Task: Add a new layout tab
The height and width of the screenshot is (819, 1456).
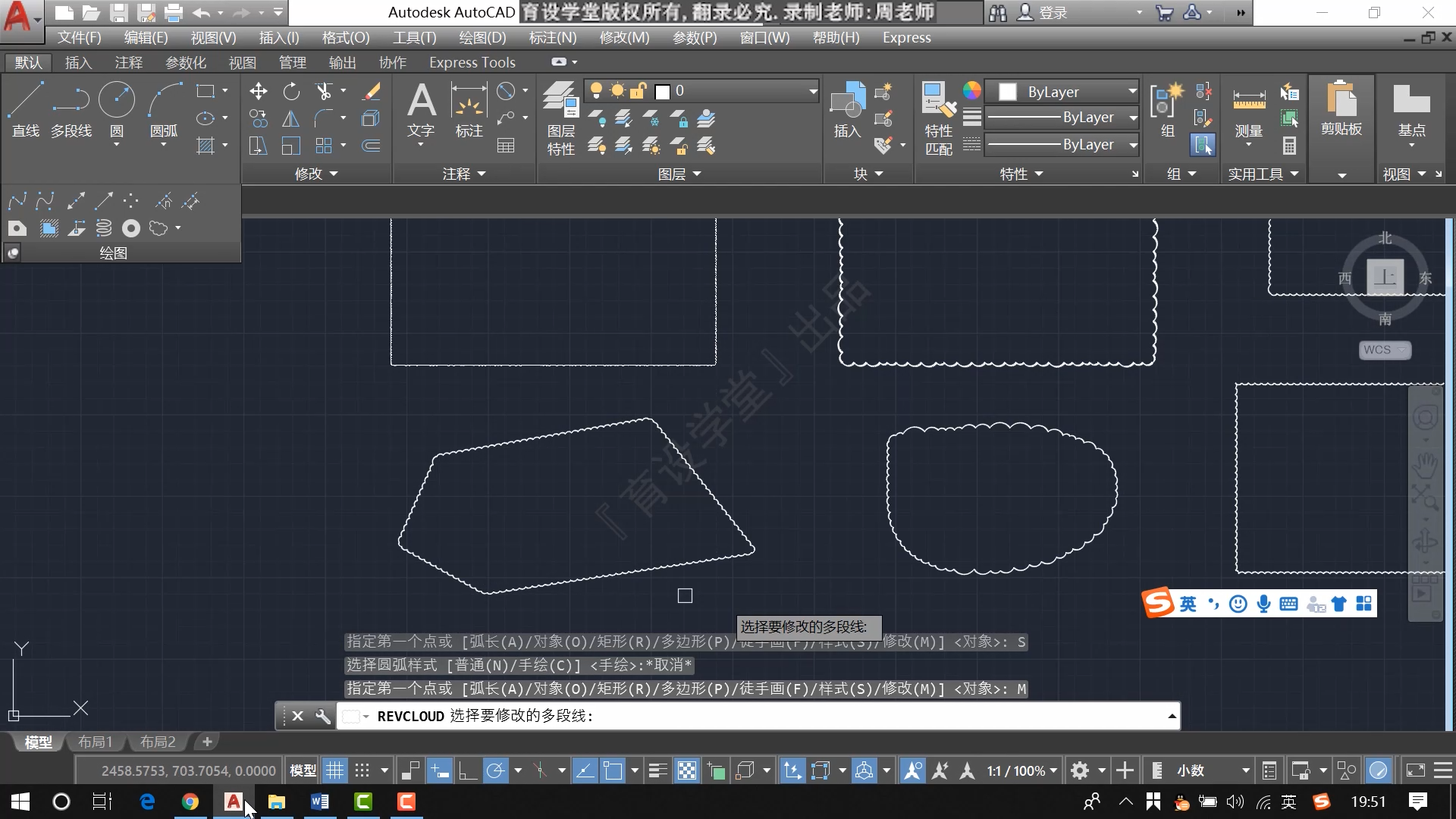Action: 206,742
